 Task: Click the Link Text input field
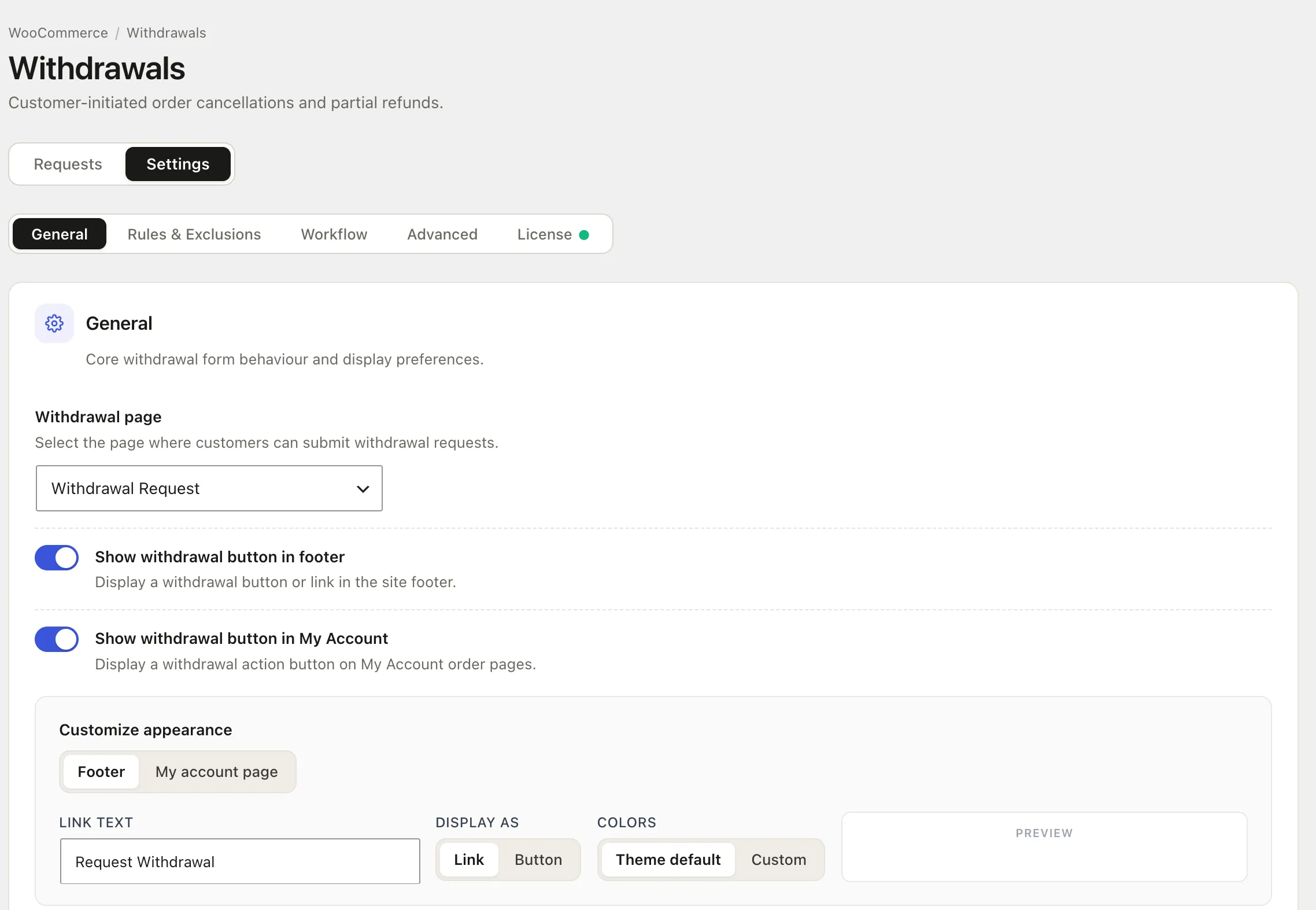[x=240, y=861]
